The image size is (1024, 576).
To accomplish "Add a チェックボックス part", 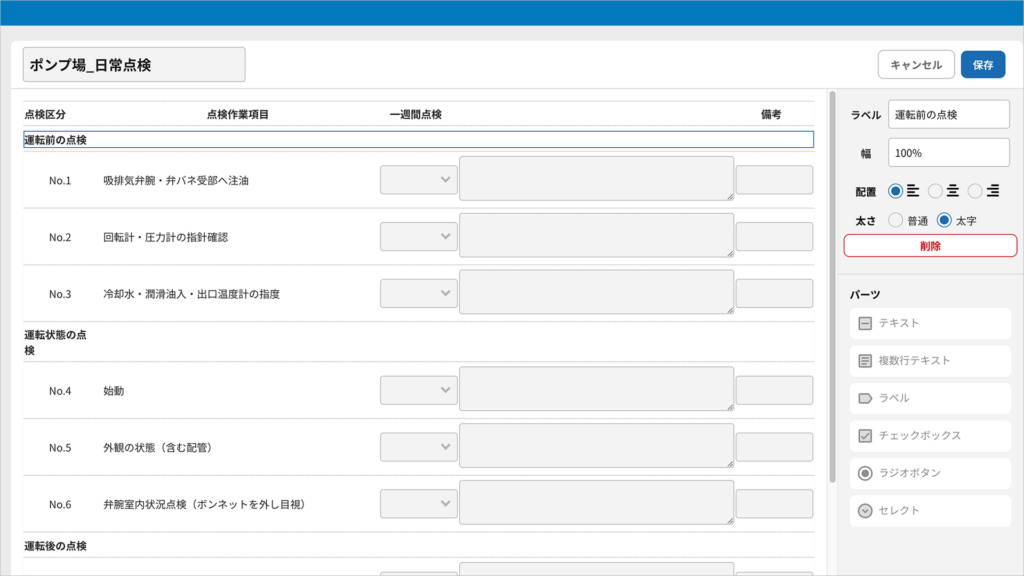I will [x=930, y=436].
